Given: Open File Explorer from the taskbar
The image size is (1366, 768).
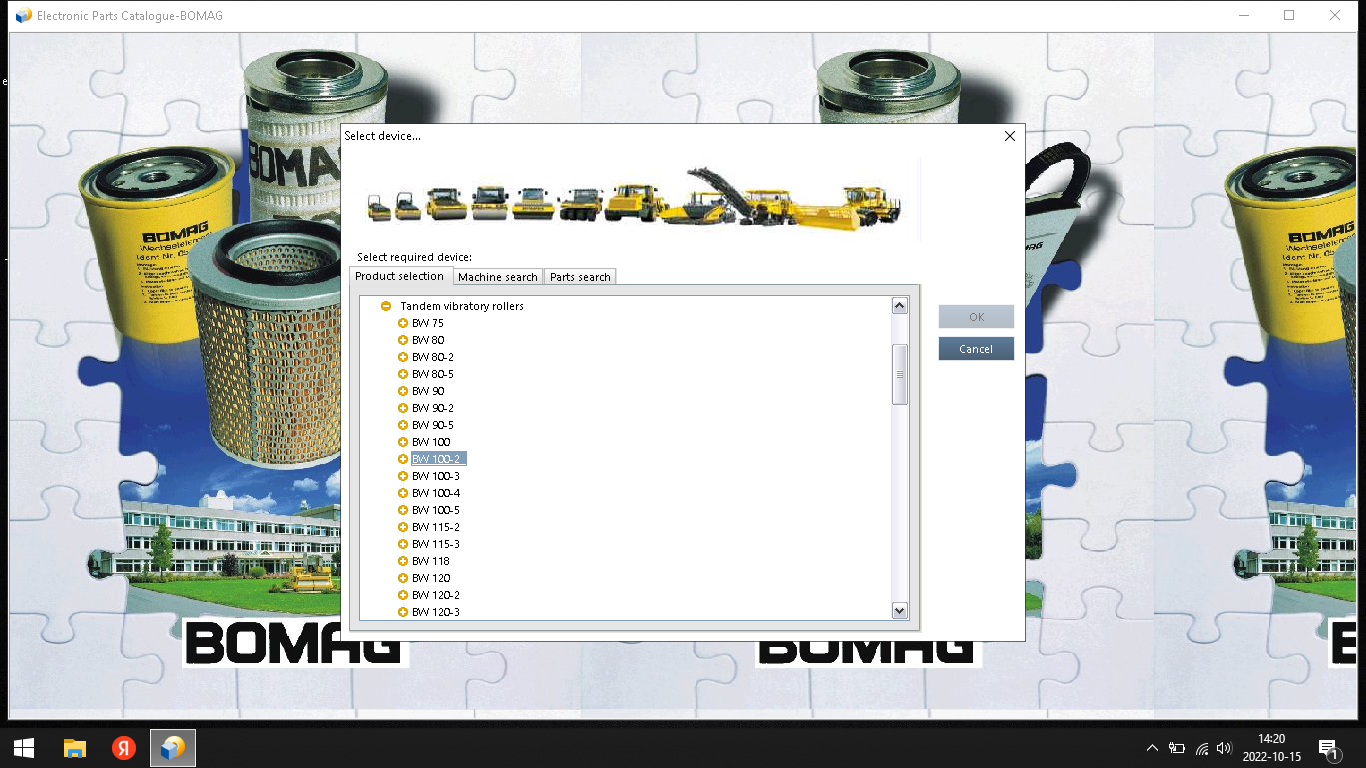Looking at the screenshot, I should pyautogui.click(x=75, y=748).
